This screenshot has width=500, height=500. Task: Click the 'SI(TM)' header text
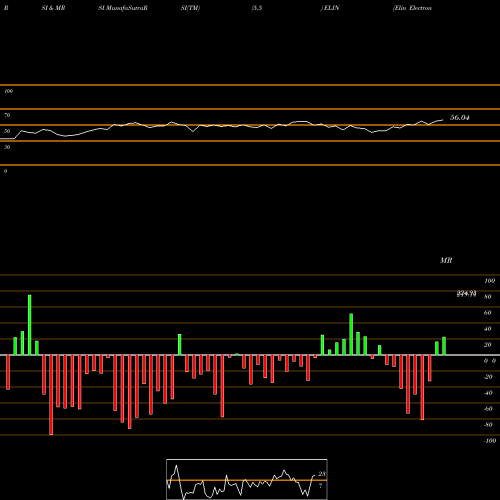coord(191,8)
